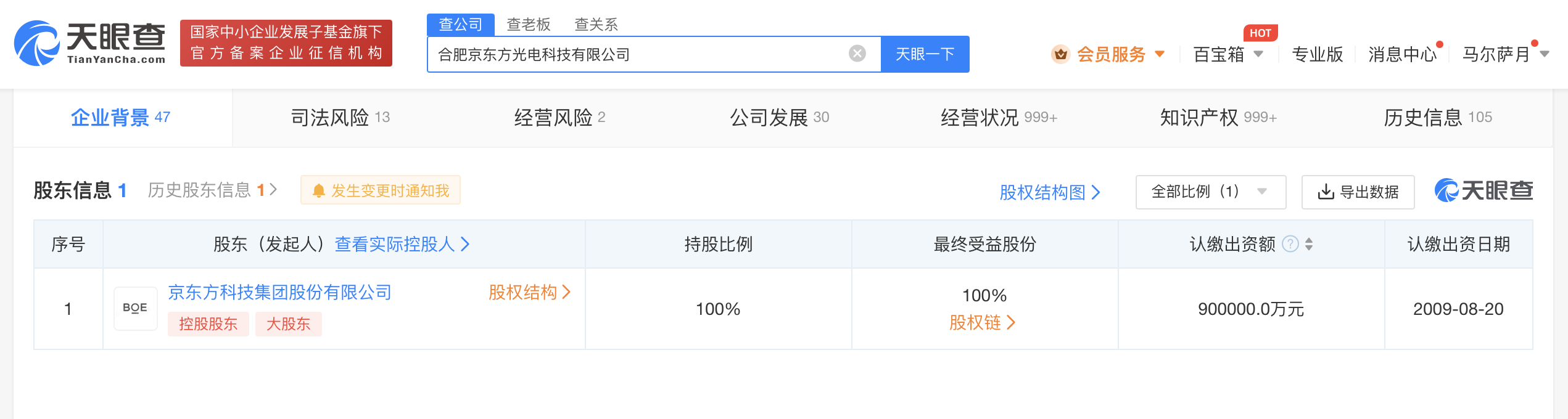Screen dimensions: 1568x419
Task: Expand the 会员服务 dropdown arrow
Action: click(x=1160, y=54)
